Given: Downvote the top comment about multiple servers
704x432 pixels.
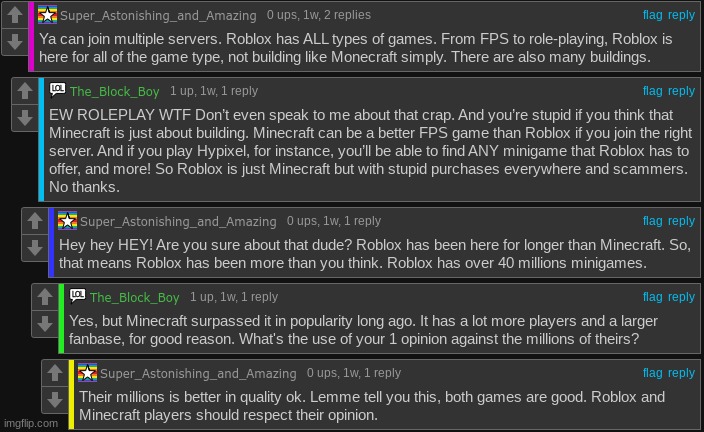Looking at the screenshot, I should click(x=15, y=42).
